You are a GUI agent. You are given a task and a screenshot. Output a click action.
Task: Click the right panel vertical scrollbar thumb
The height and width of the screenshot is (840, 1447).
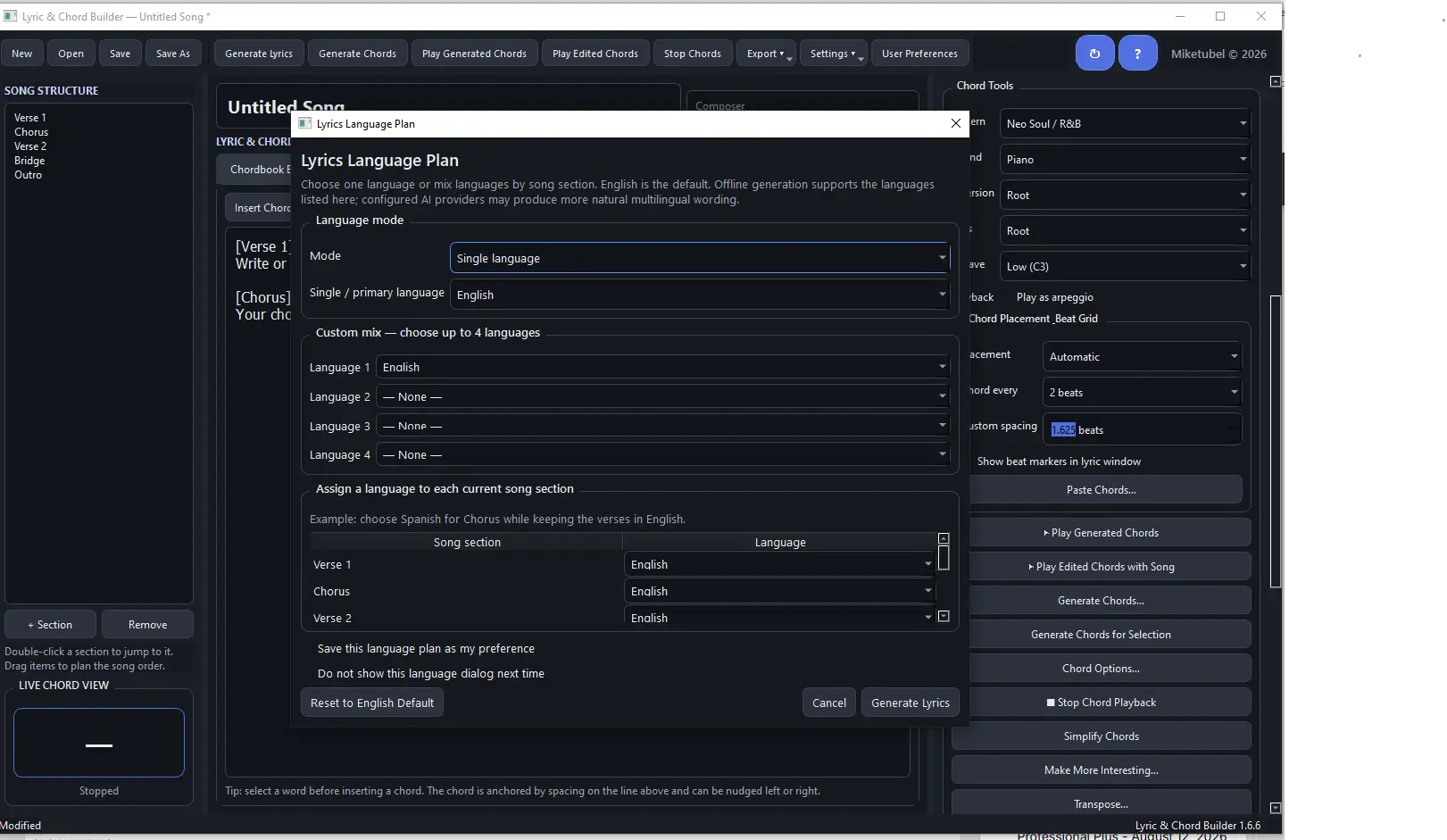click(1276, 441)
